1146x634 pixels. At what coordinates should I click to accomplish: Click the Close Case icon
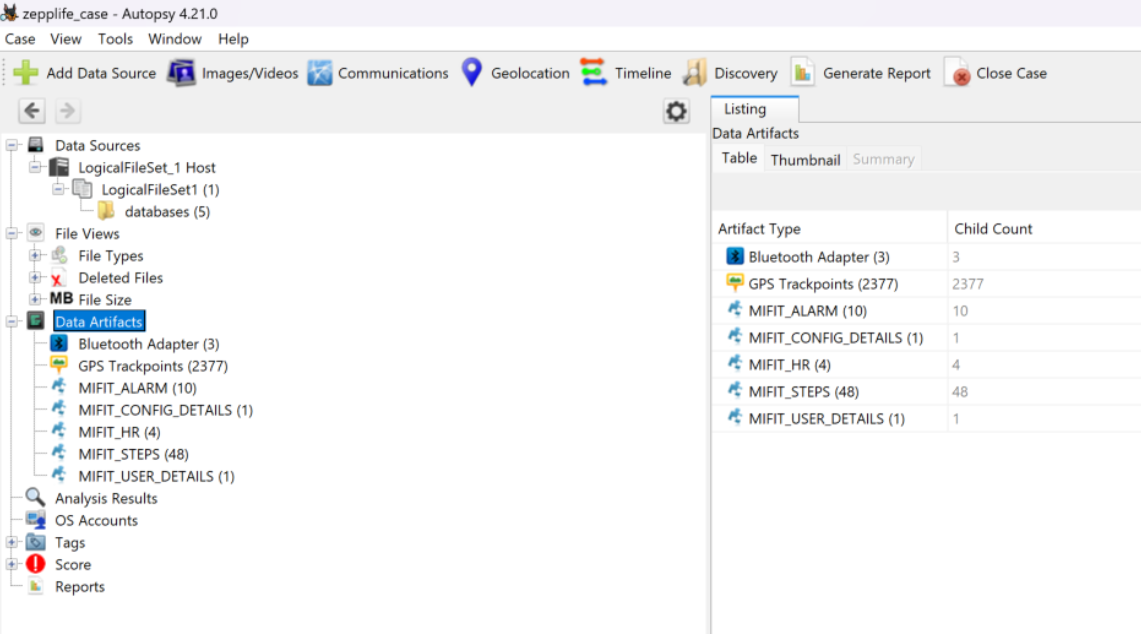(x=957, y=73)
